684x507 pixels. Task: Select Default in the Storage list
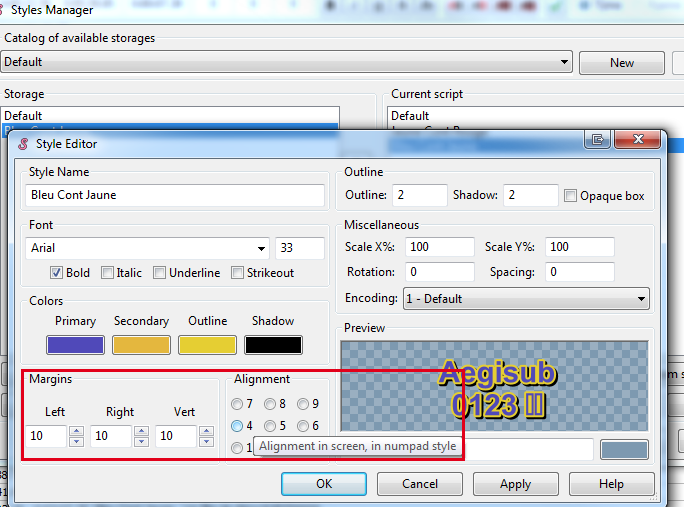(170, 116)
